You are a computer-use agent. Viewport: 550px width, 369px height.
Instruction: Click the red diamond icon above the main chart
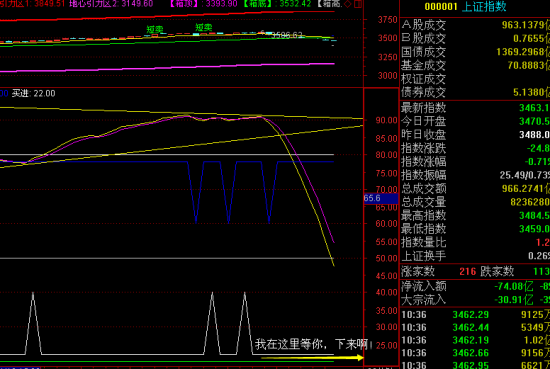tap(348, 4)
